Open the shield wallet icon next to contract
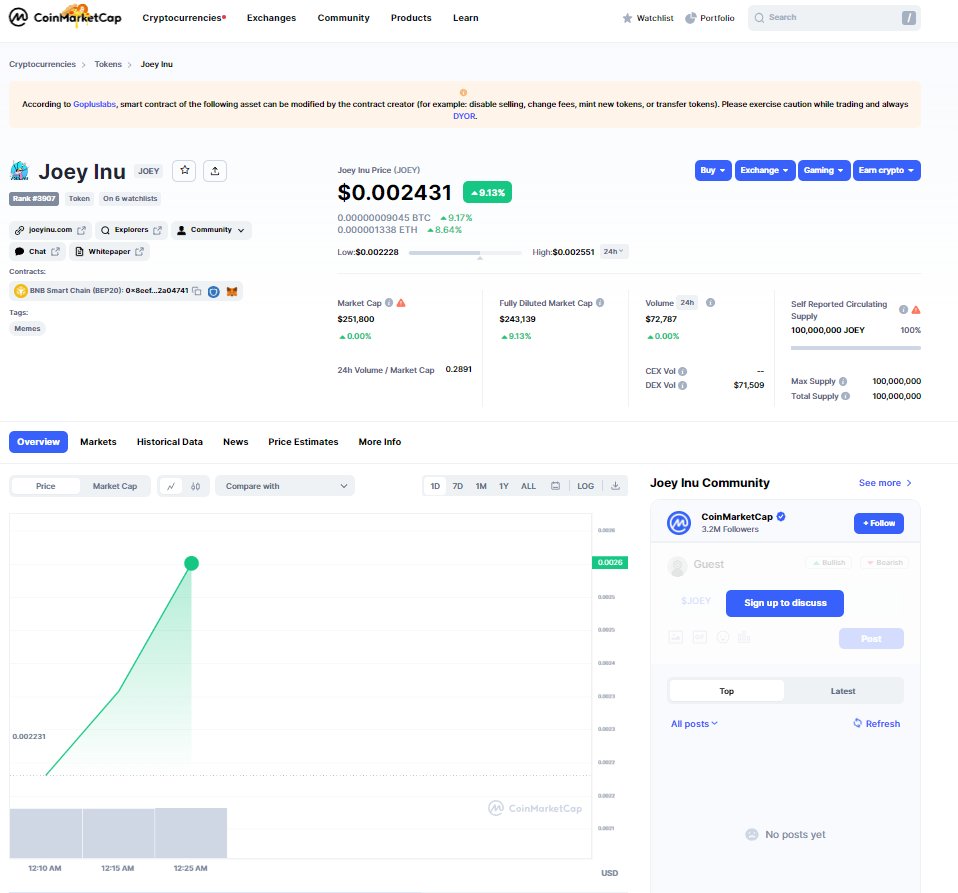Image resolution: width=958 pixels, height=893 pixels. pyautogui.click(x=213, y=291)
